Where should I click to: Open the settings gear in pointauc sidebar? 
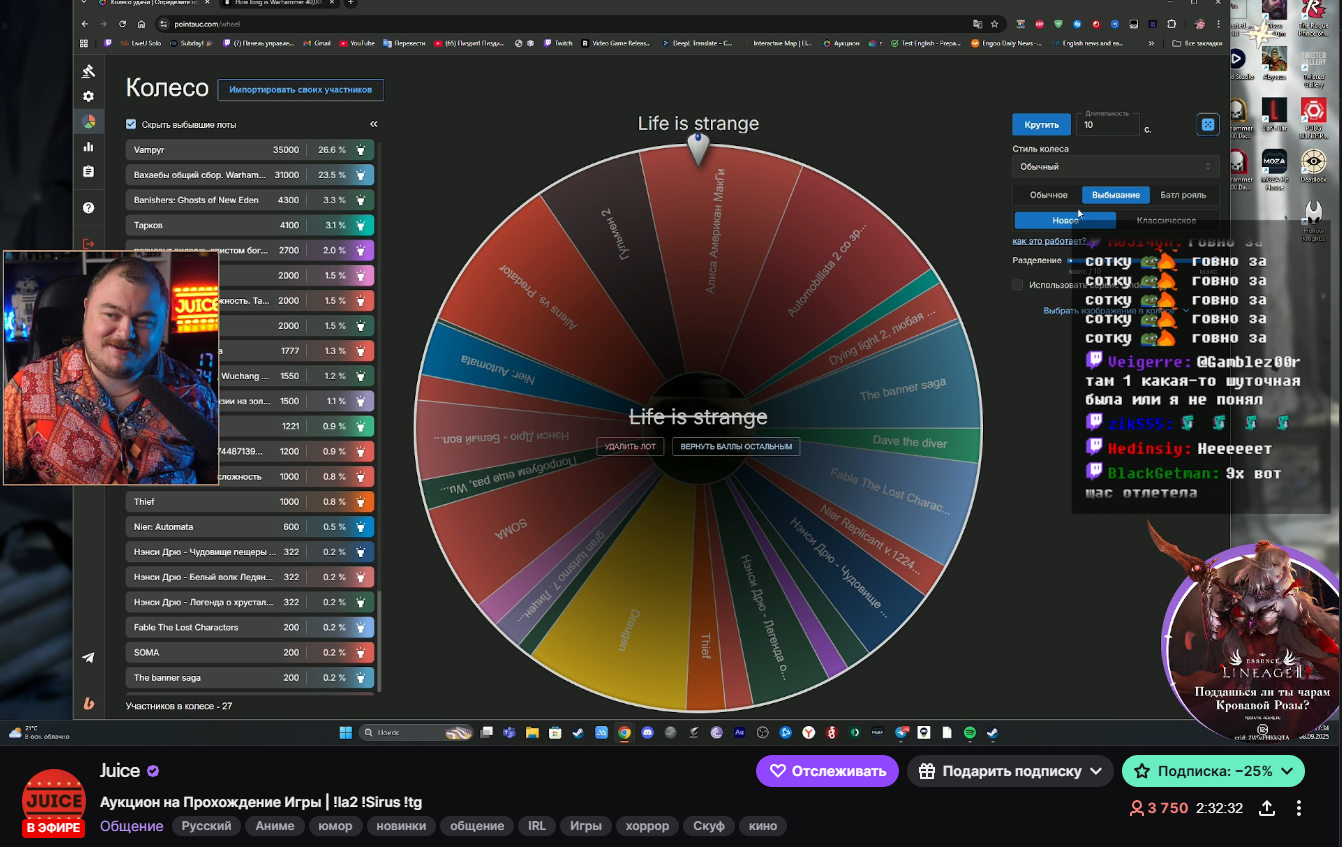tap(88, 96)
